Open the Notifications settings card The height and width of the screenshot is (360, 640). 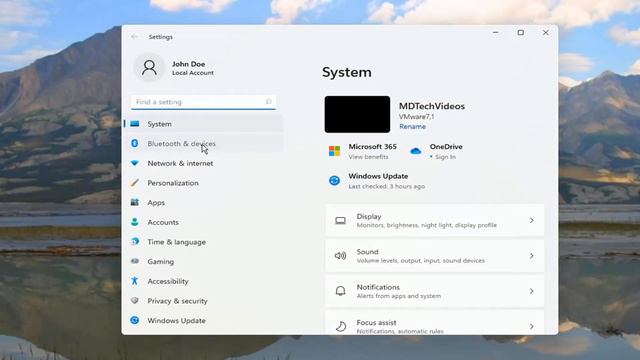point(434,291)
